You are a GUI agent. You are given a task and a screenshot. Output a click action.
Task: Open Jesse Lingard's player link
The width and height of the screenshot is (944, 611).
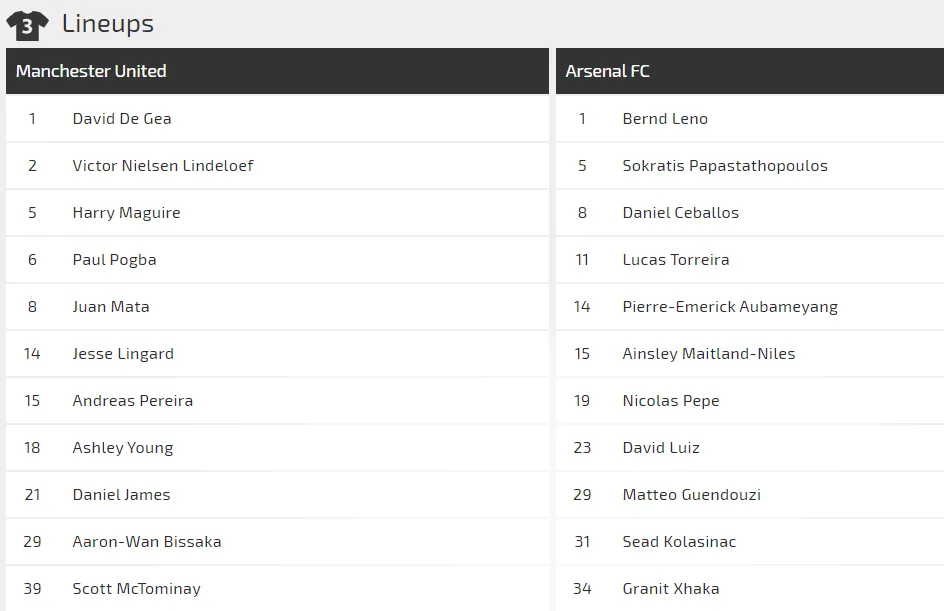click(x=123, y=353)
